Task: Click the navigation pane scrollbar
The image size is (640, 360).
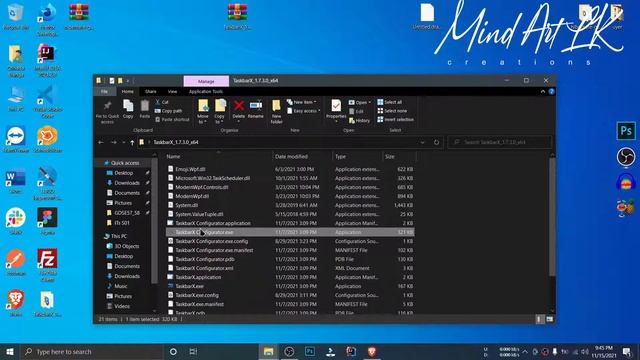Action: 154,220
